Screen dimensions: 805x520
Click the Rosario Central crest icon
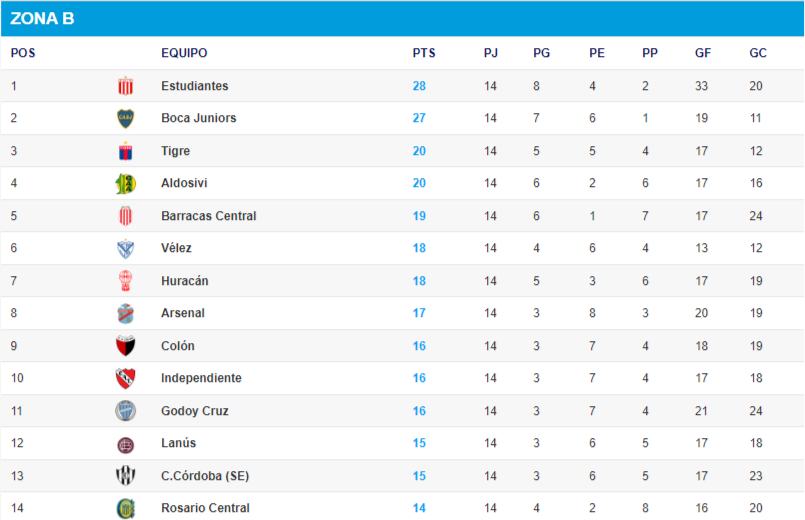tap(125, 508)
